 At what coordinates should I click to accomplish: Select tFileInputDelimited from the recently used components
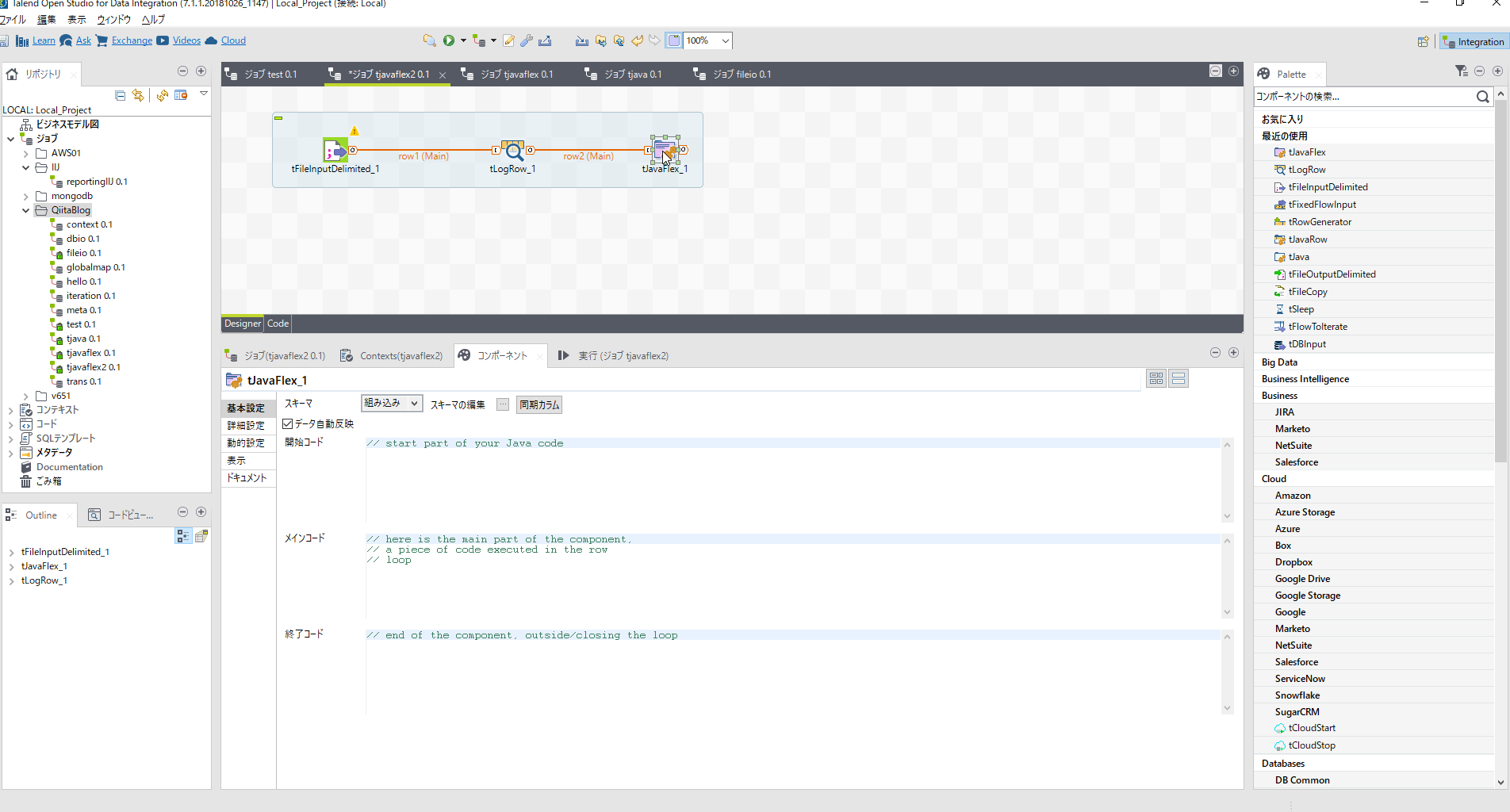pyautogui.click(x=1328, y=186)
